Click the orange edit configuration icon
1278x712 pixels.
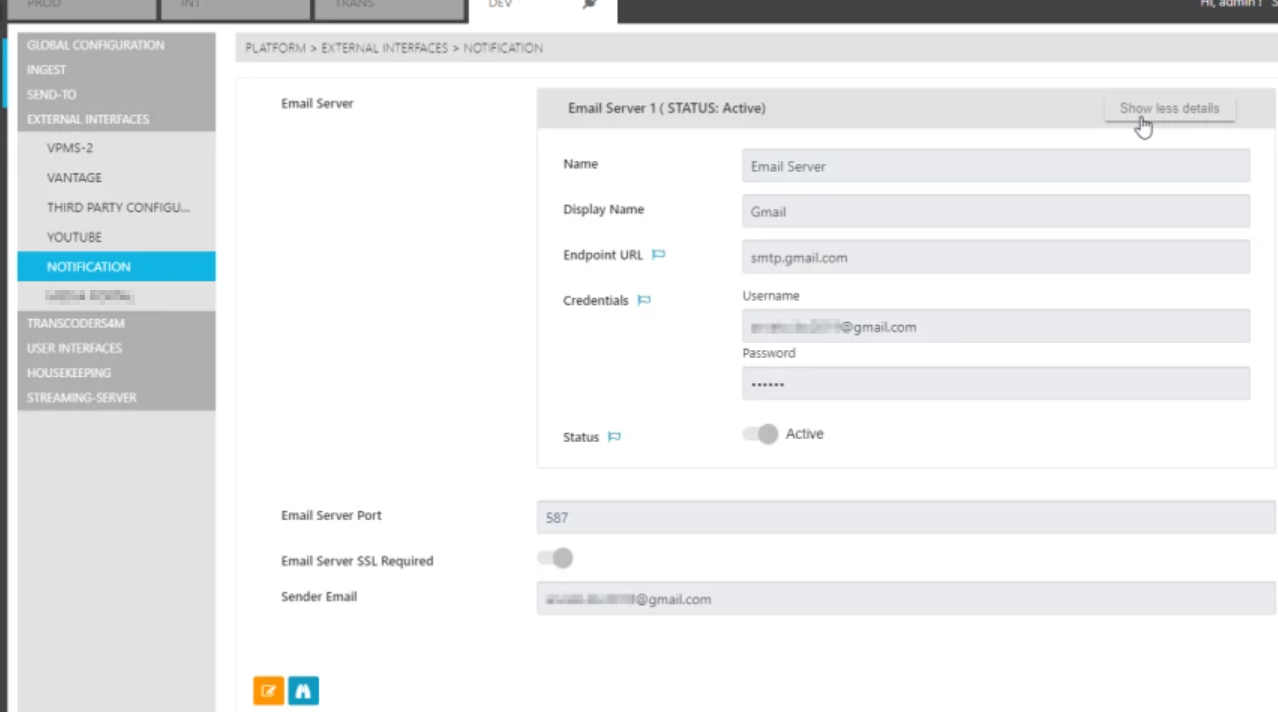point(268,691)
